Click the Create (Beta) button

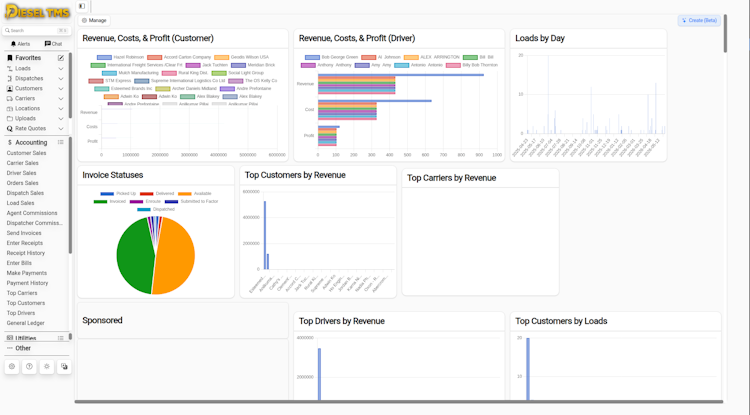pos(699,21)
